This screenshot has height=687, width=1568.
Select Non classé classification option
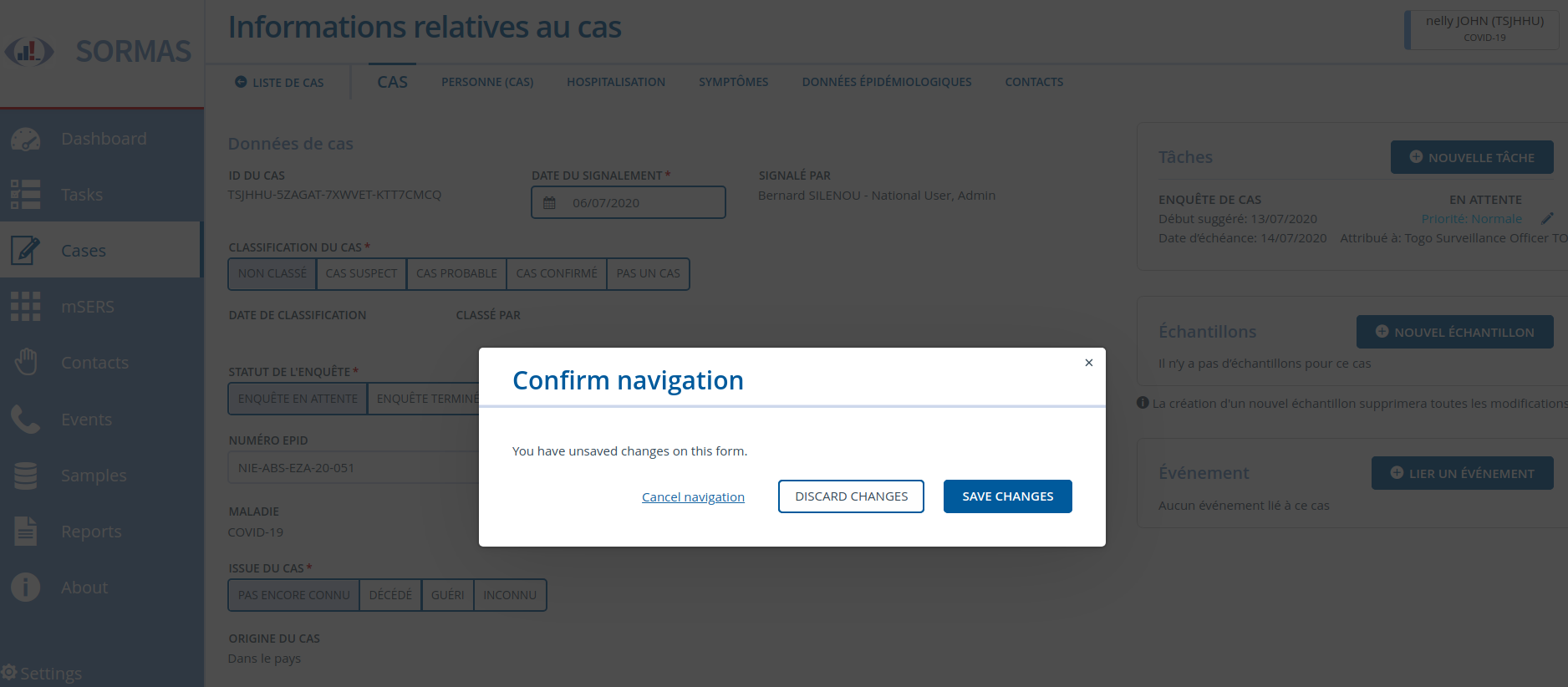272,273
